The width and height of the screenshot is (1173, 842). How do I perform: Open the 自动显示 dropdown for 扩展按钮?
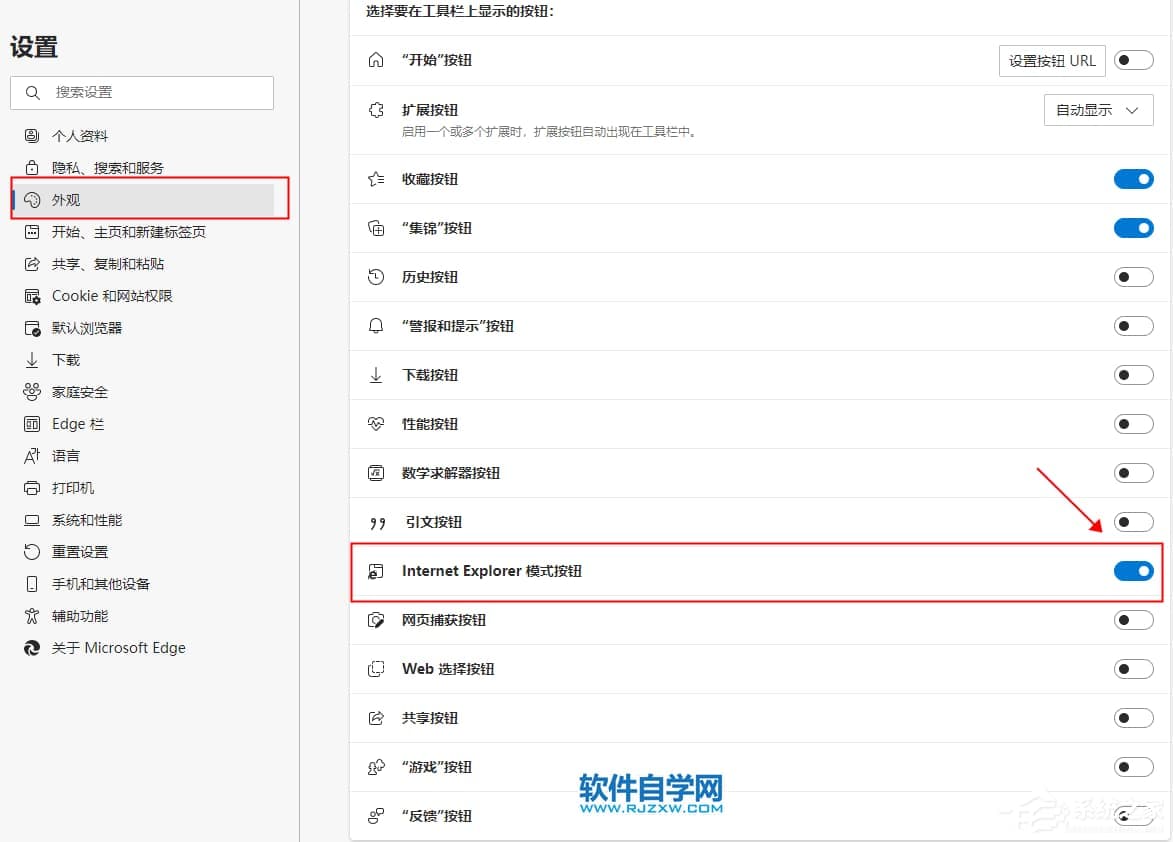[1097, 110]
